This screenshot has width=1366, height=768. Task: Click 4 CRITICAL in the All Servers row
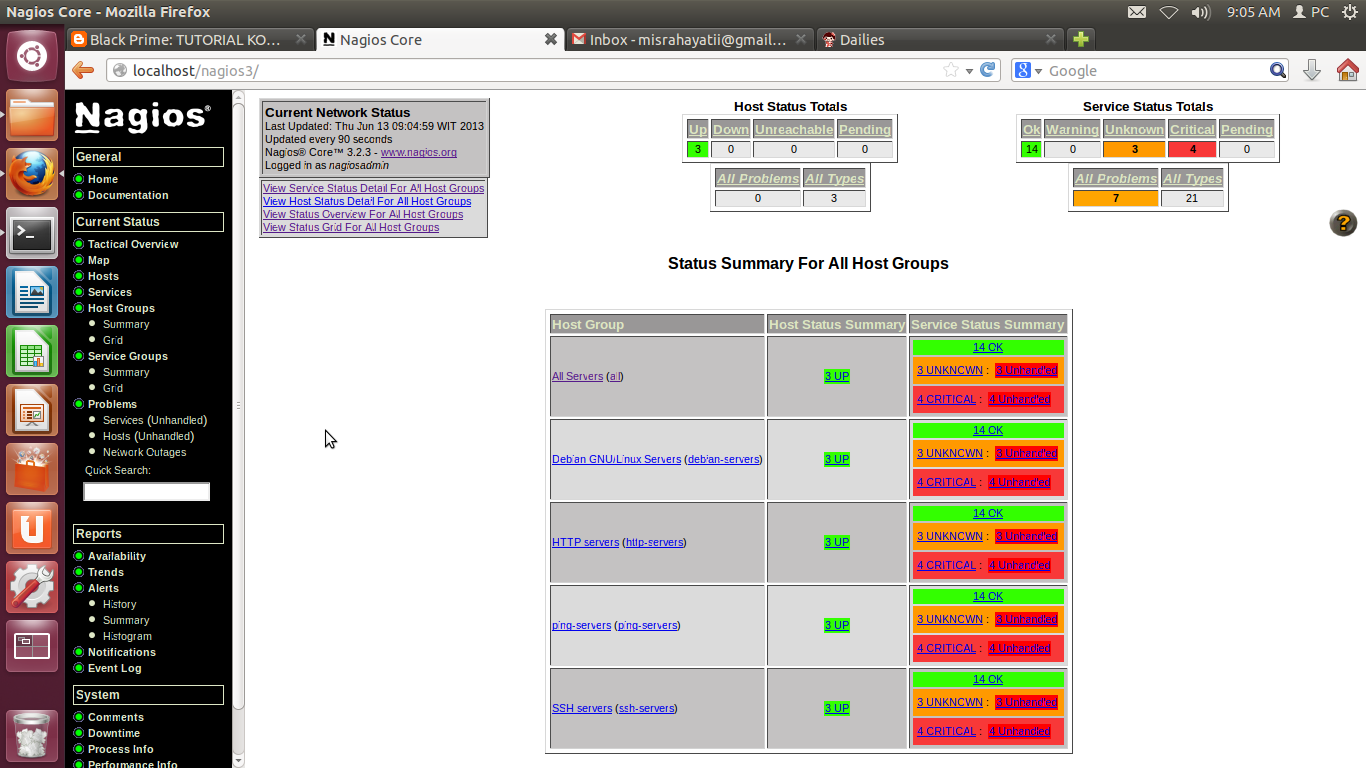tap(946, 399)
